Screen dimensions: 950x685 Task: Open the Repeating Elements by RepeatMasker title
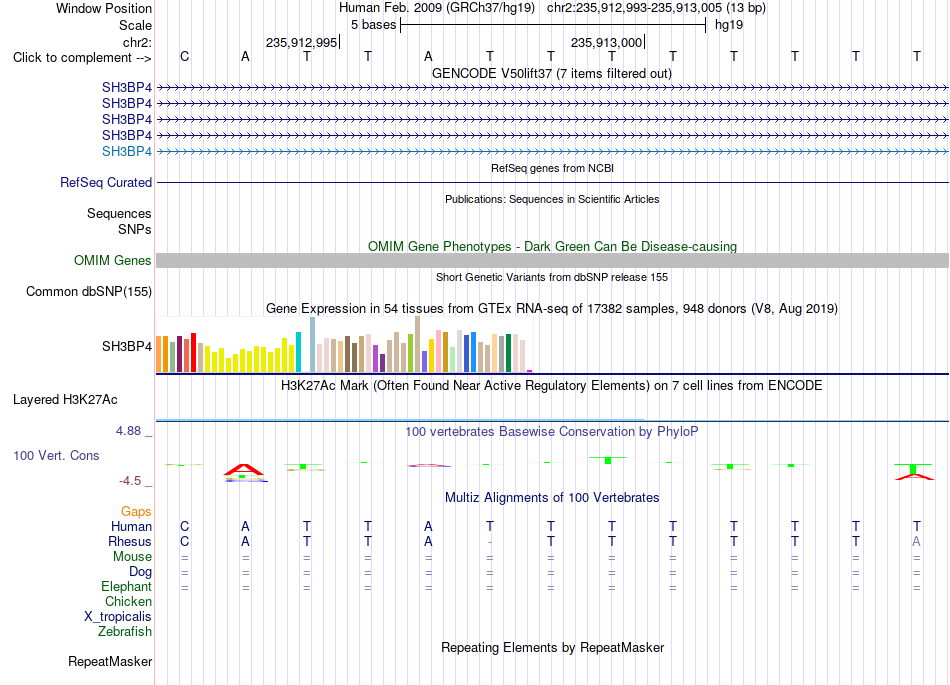coord(552,647)
